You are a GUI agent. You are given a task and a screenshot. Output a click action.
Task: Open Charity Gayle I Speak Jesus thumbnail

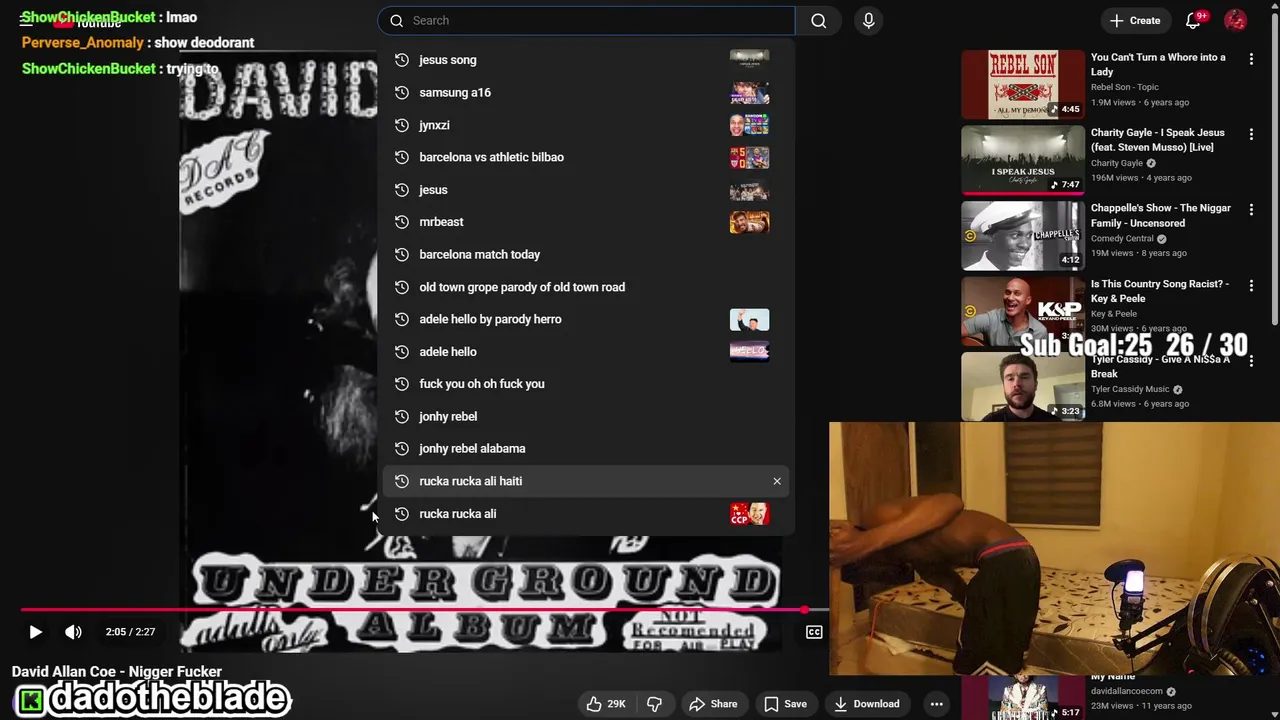coord(1022,160)
